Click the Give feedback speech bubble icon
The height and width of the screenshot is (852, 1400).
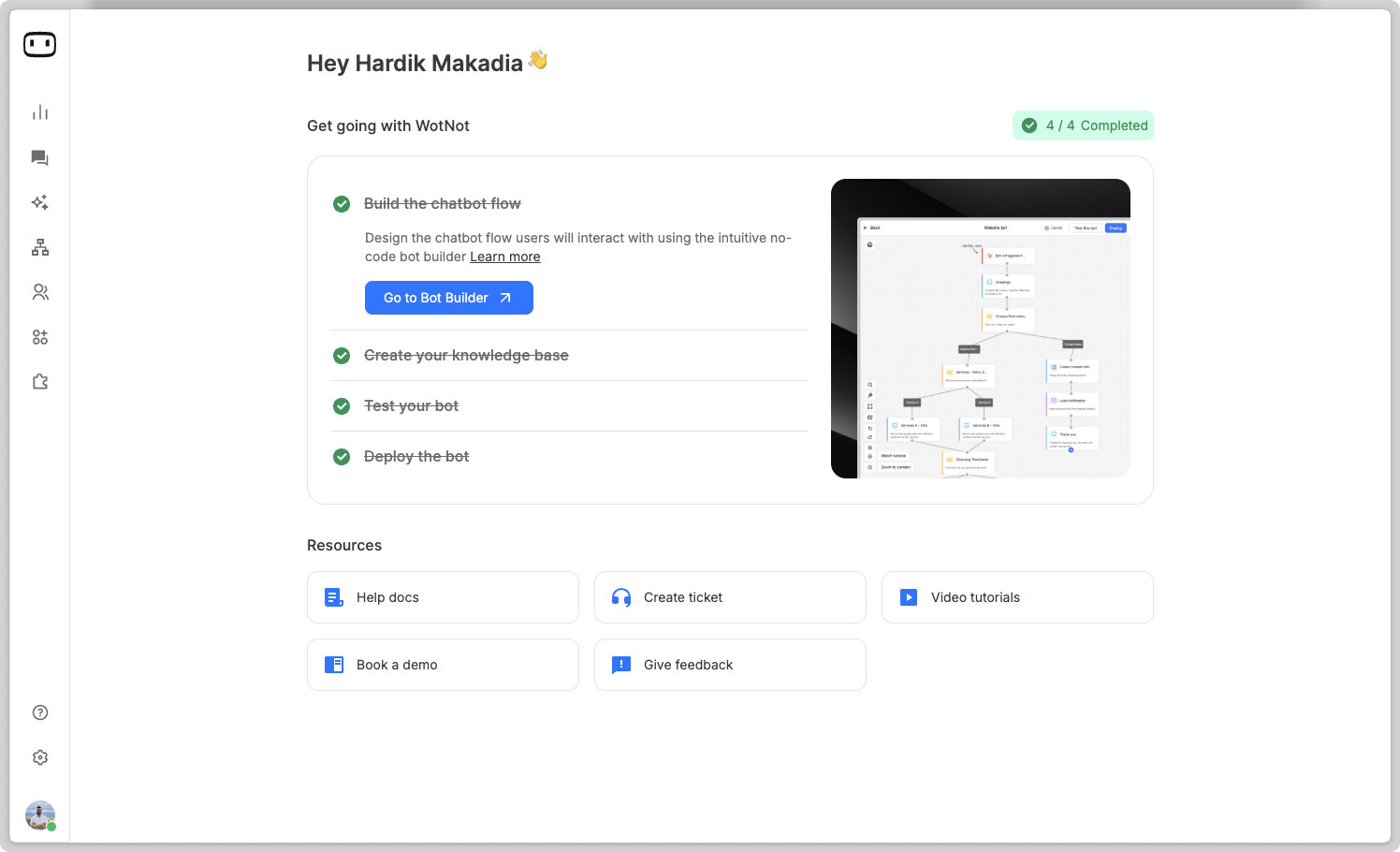(x=621, y=665)
